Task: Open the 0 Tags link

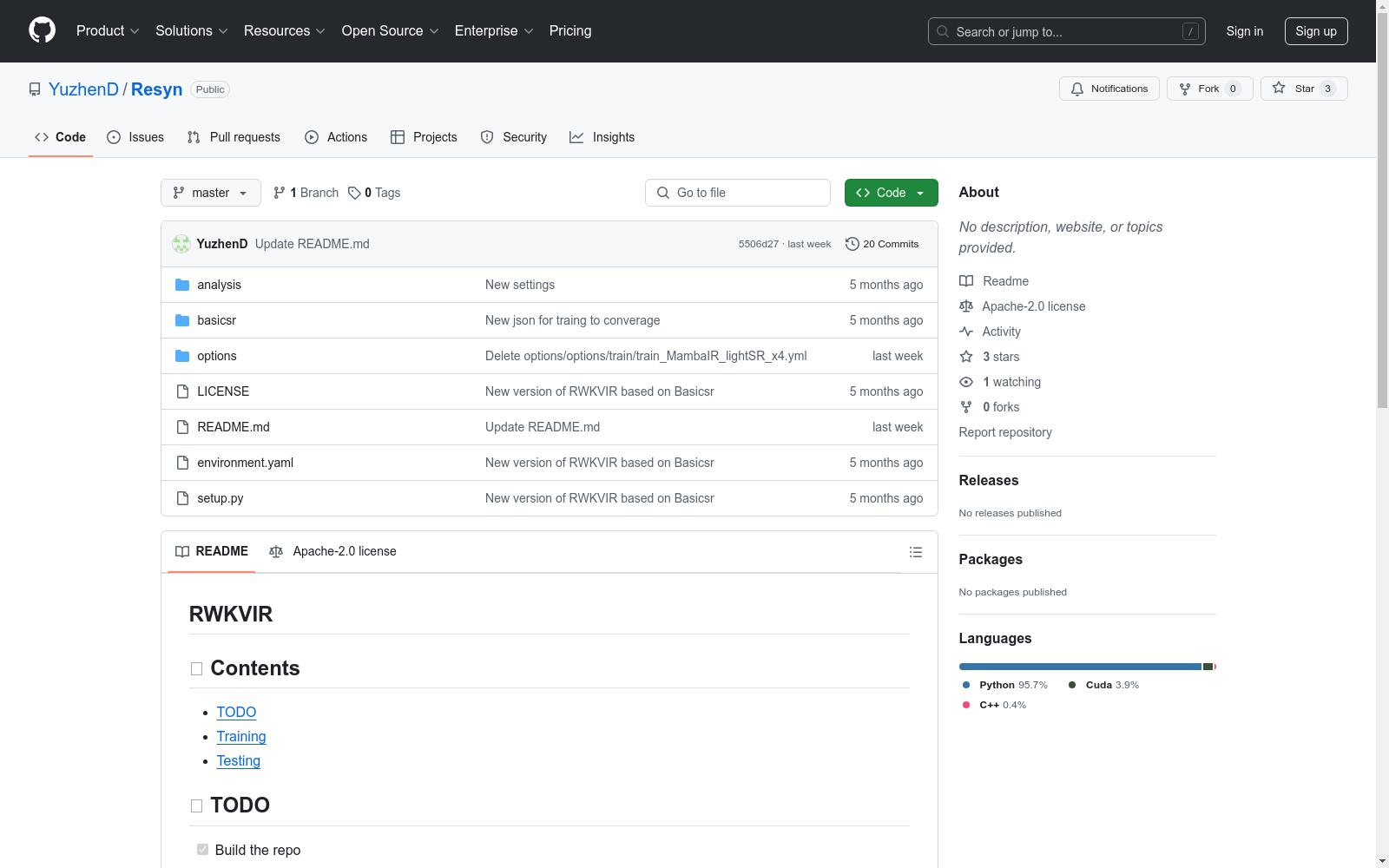Action: (374, 193)
